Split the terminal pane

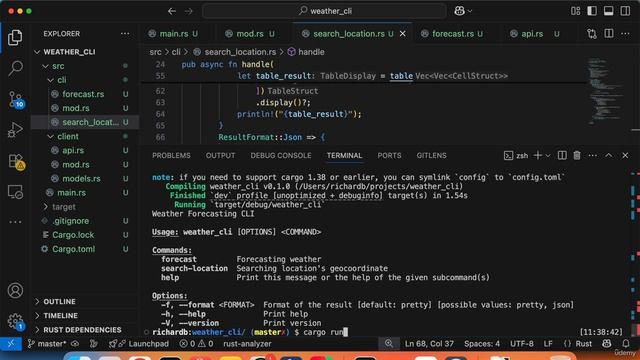click(x=562, y=156)
